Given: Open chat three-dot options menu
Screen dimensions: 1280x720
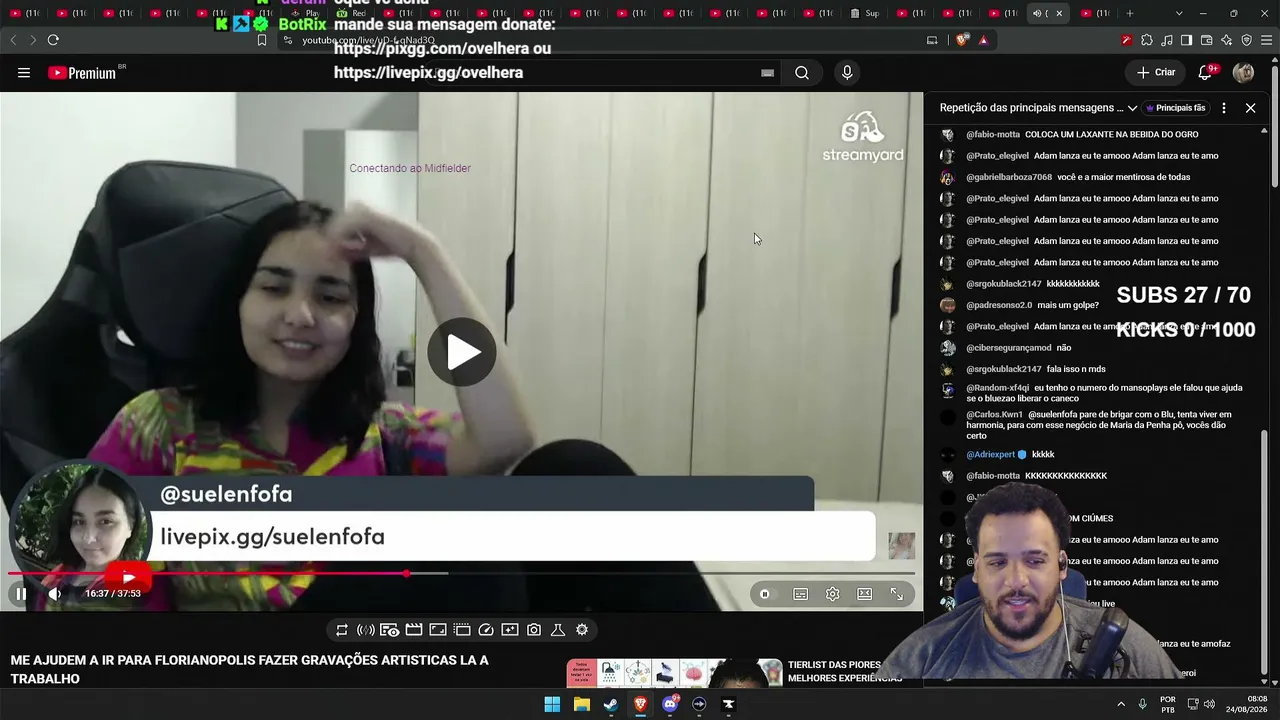Looking at the screenshot, I should (x=1224, y=108).
